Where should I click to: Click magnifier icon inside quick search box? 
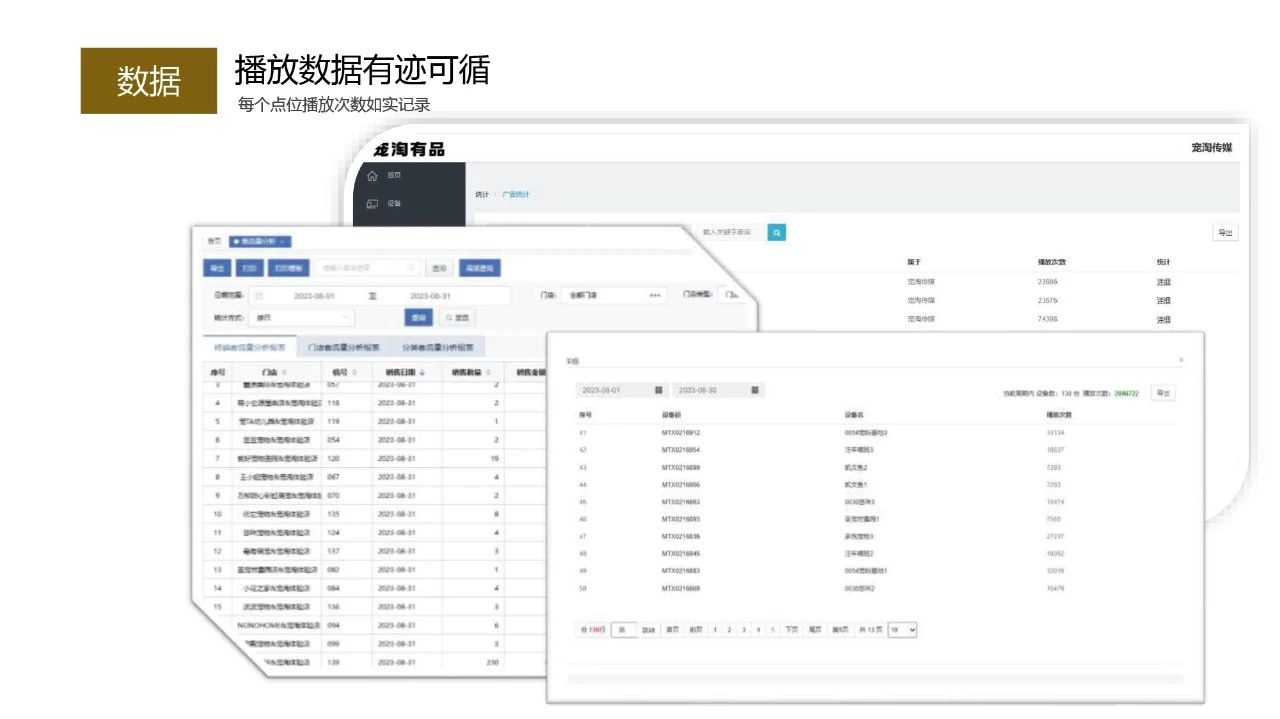[410, 268]
